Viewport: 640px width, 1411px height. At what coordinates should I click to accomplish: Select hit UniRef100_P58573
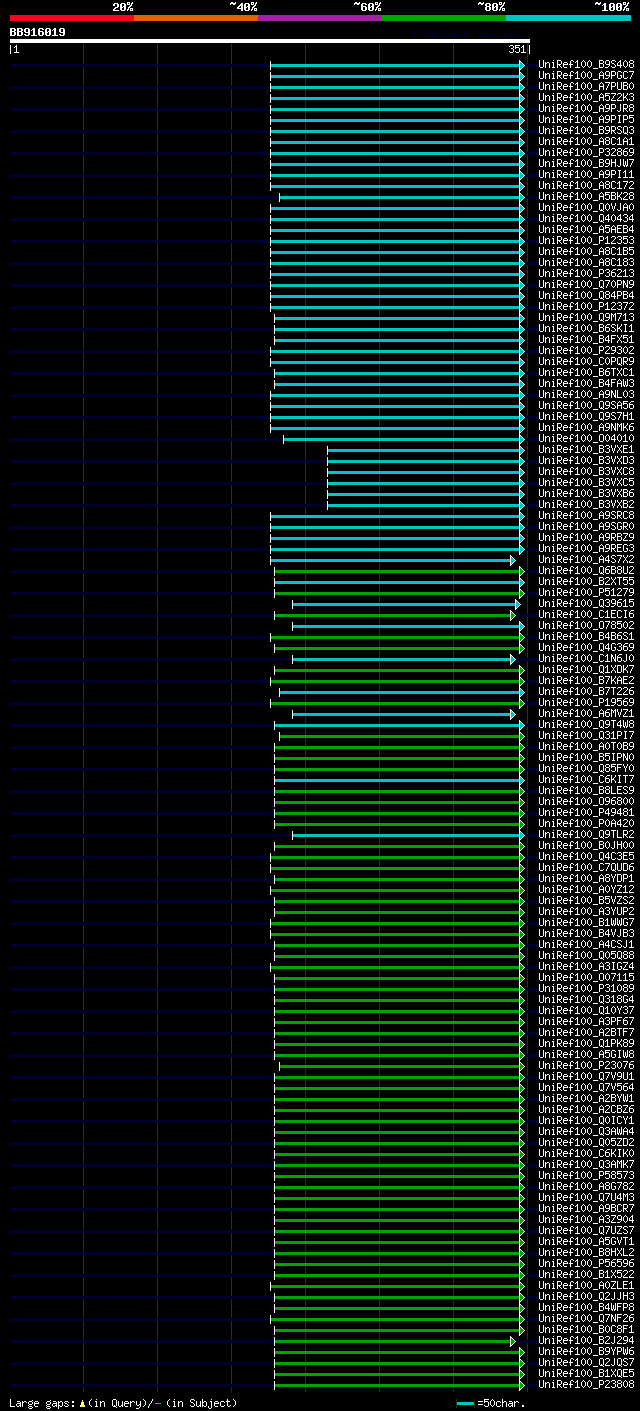586,1176
